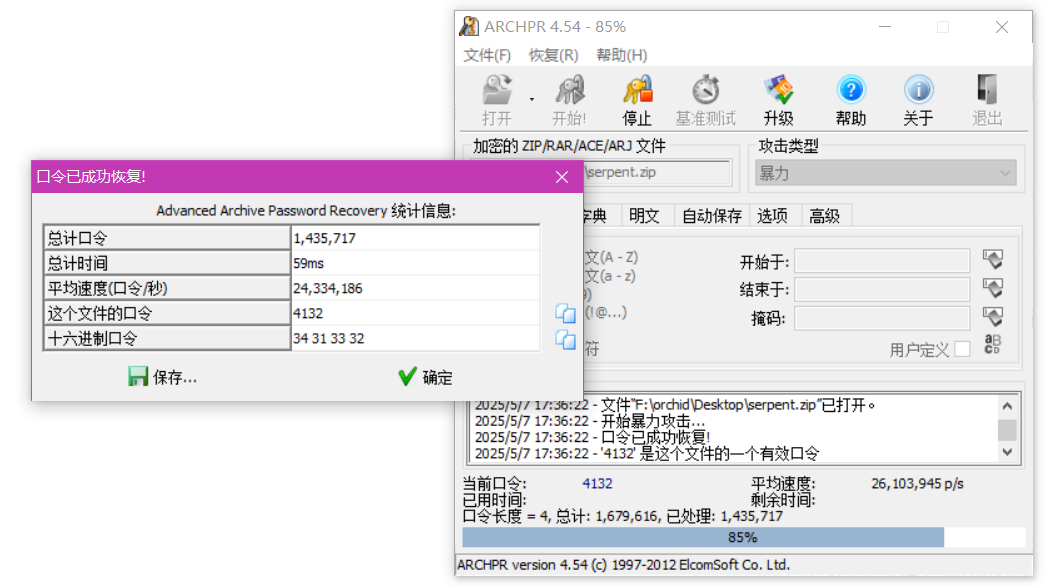Select the average speed 24,334,186 cell
1052x587 pixels.
pyautogui.click(x=415, y=288)
